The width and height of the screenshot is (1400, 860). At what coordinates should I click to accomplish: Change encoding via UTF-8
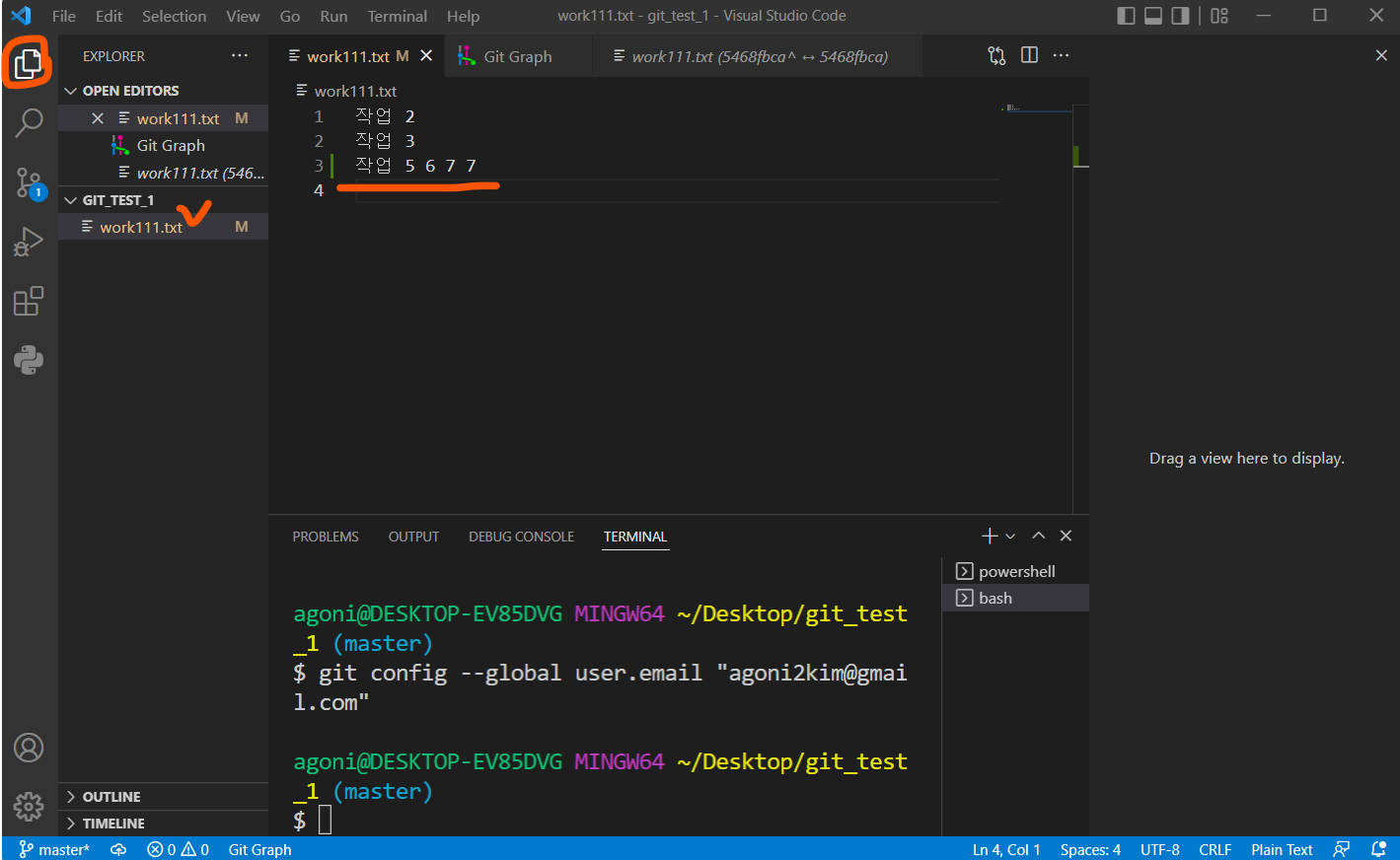pyautogui.click(x=1160, y=849)
